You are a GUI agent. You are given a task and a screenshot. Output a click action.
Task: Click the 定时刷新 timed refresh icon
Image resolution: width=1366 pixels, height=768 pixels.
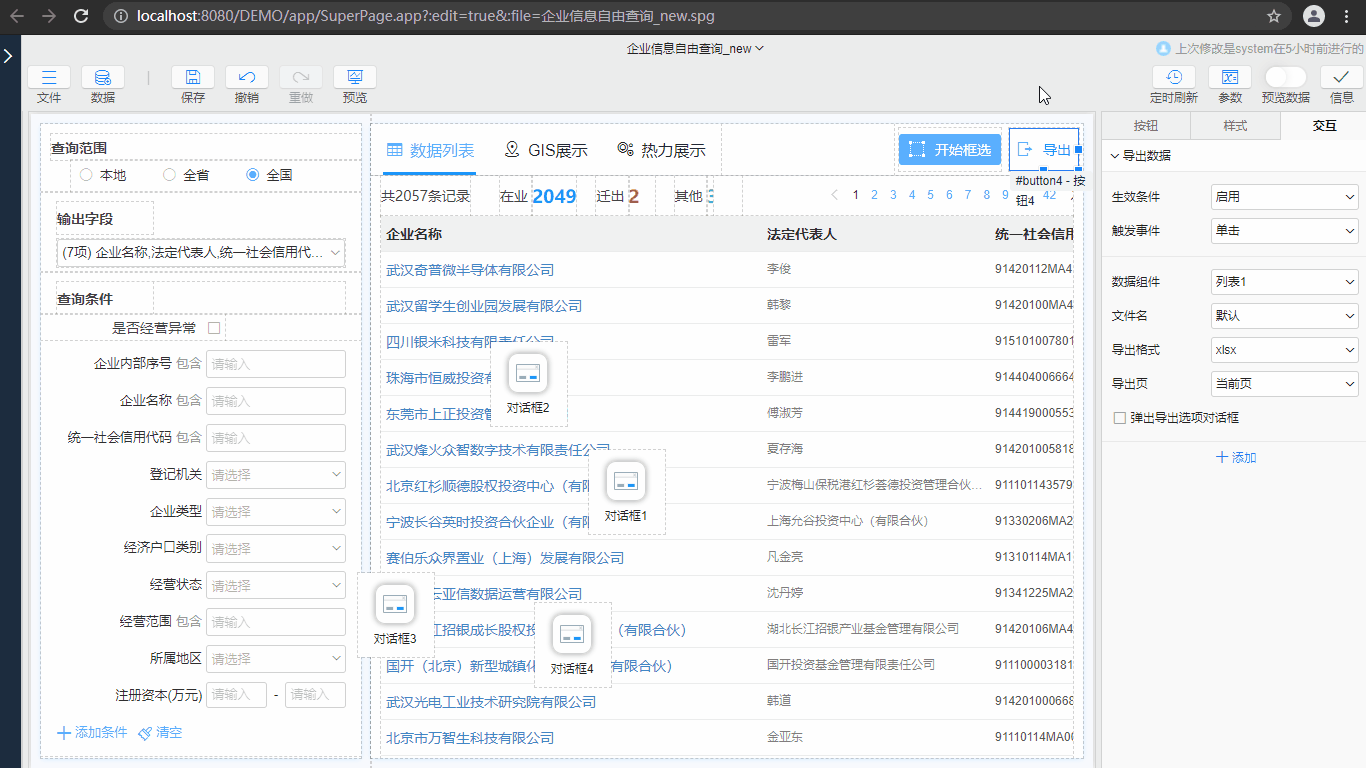coord(1173,76)
